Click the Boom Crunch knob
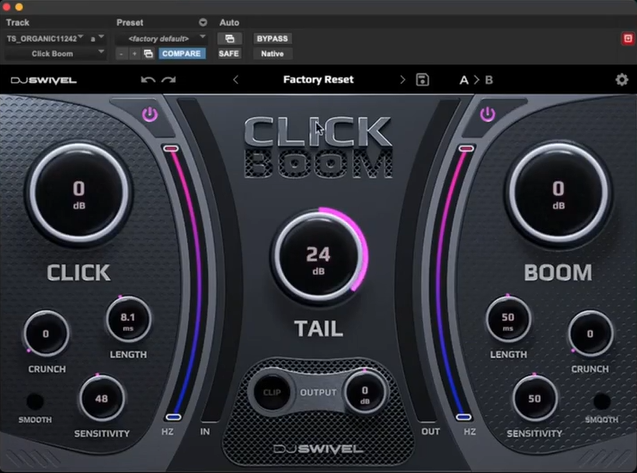Viewport: 637px width, 473px height. pos(590,334)
